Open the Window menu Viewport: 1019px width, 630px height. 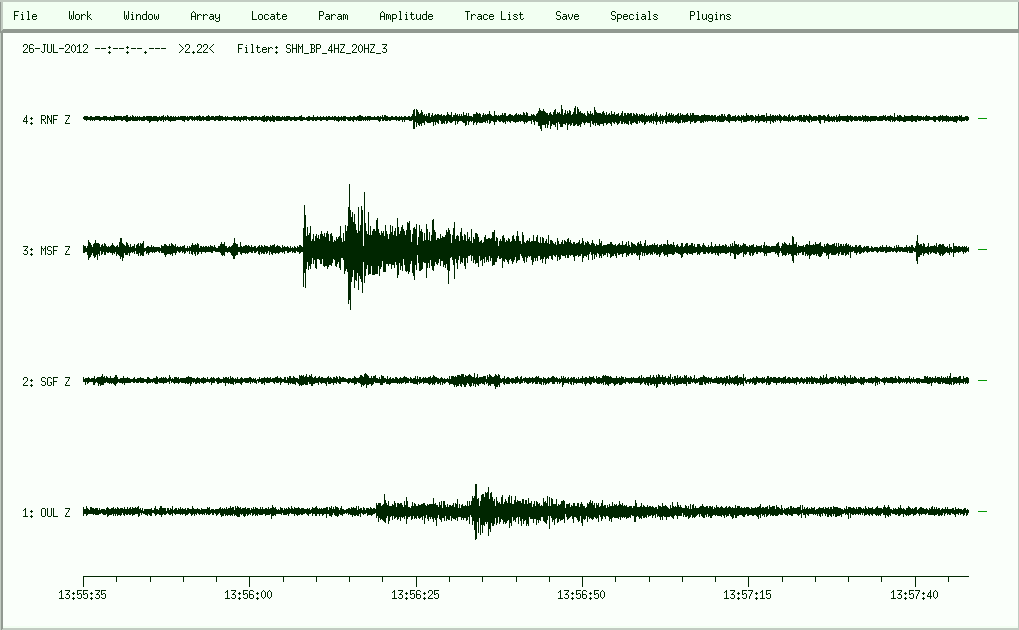141,16
